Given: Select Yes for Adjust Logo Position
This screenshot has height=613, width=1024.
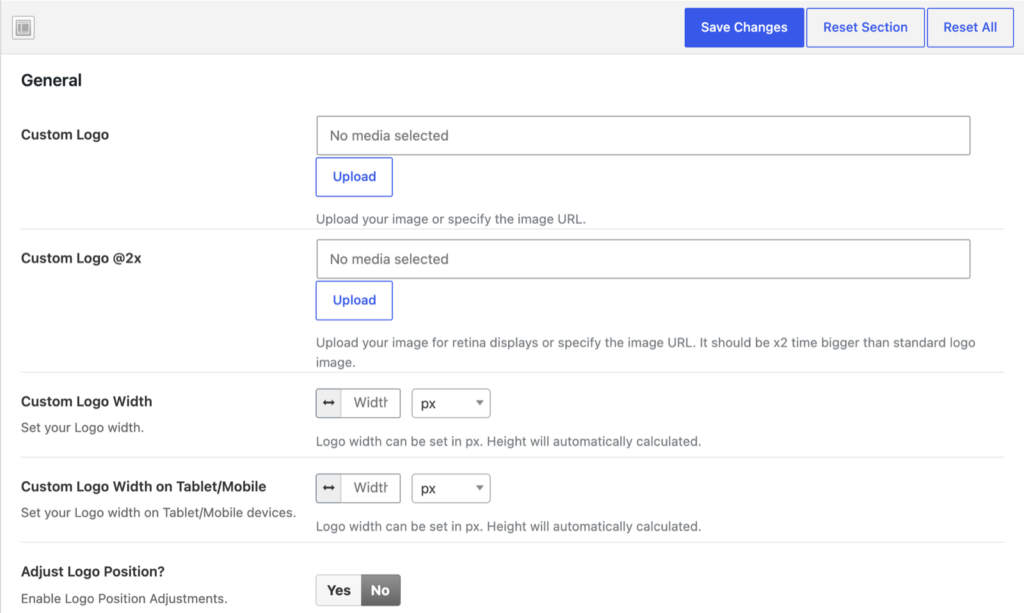Looking at the screenshot, I should (x=338, y=590).
